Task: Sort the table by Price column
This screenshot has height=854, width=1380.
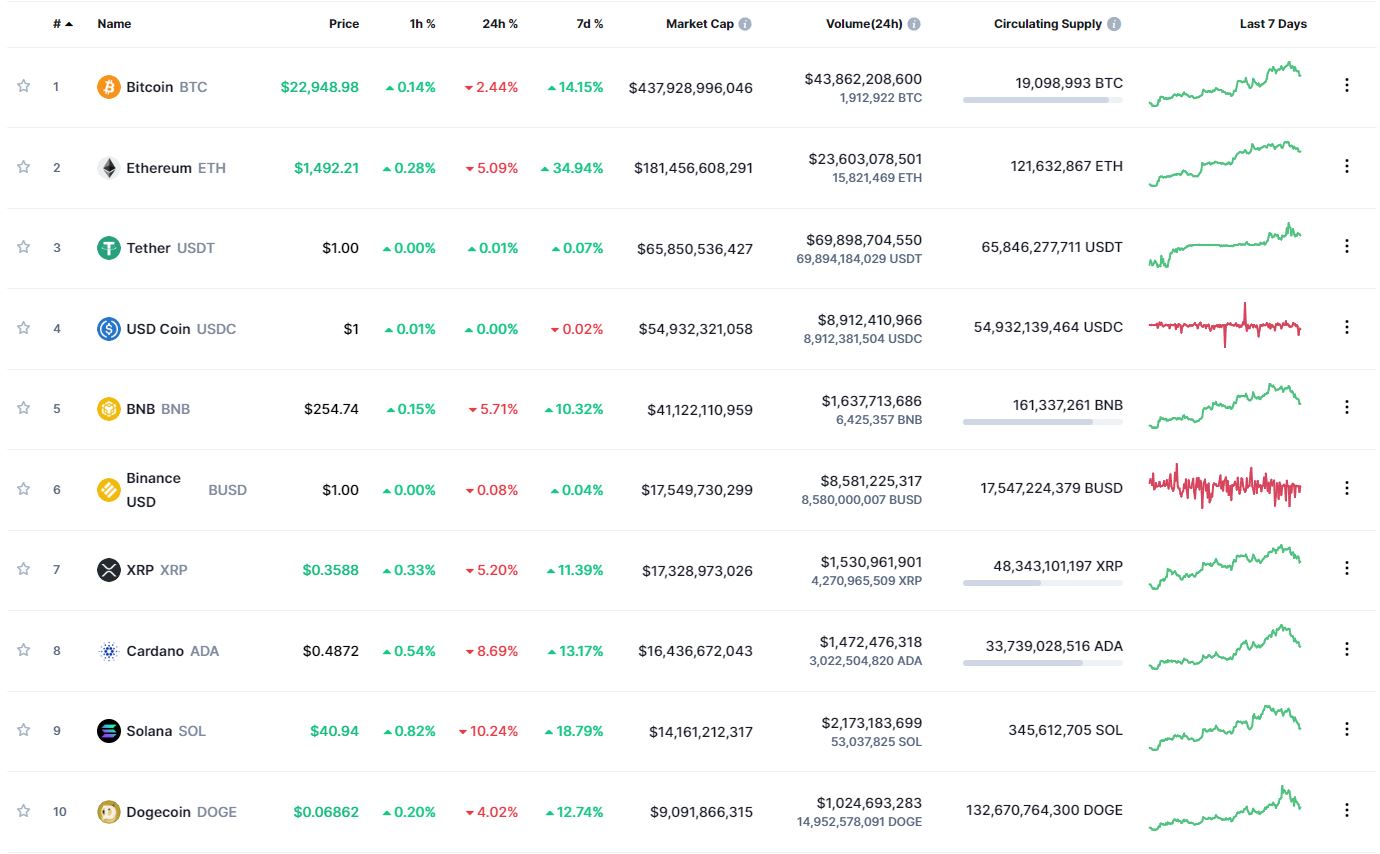Action: click(343, 24)
